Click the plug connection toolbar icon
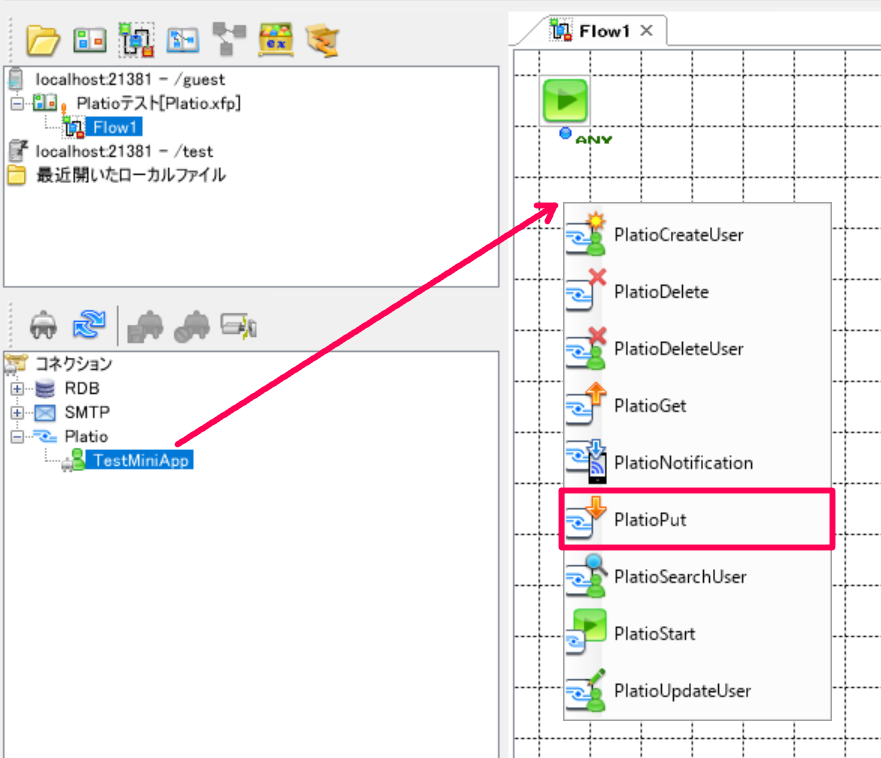The image size is (881, 758). tap(43, 325)
